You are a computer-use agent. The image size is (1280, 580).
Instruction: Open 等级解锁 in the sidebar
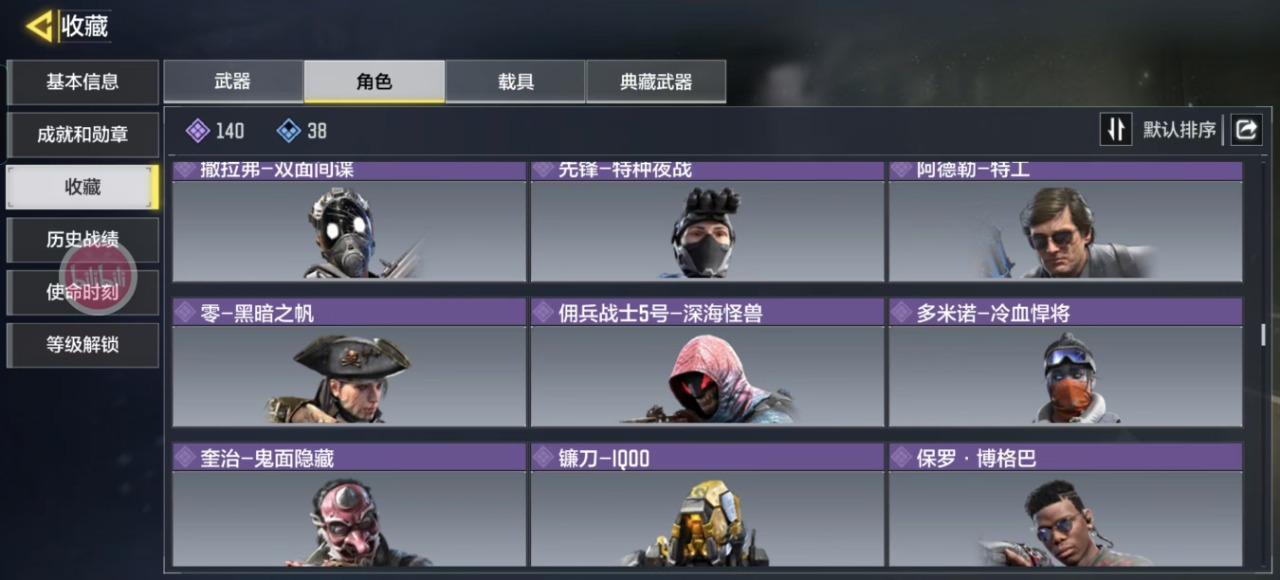(x=82, y=345)
